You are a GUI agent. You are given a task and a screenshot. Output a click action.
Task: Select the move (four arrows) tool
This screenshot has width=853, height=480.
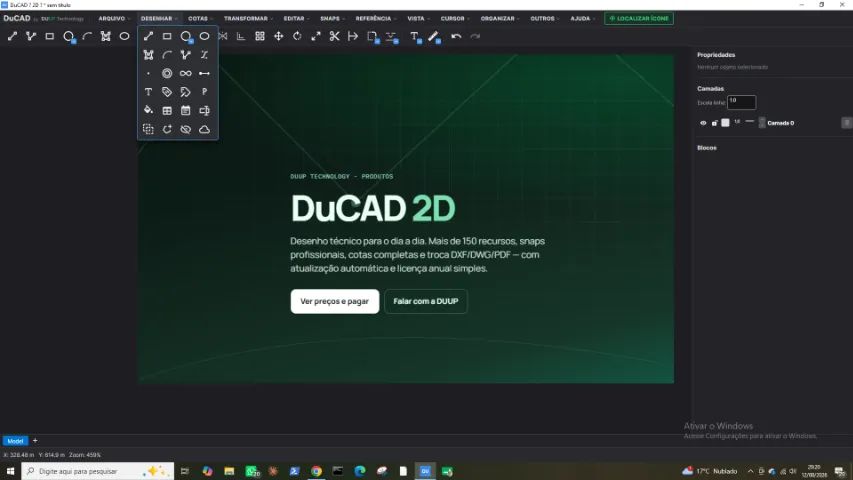pos(279,36)
